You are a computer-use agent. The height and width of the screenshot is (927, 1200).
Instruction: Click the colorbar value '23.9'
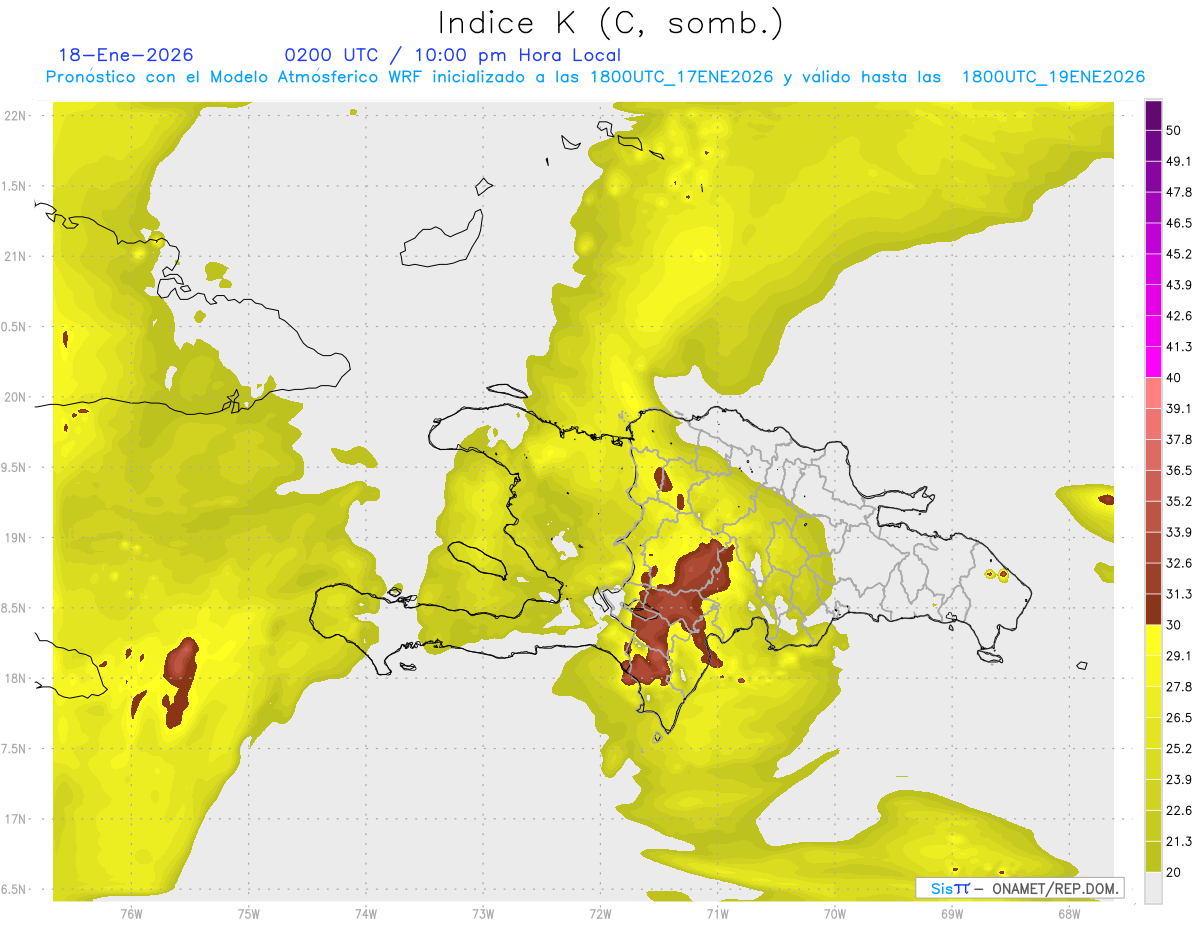pos(1179,780)
